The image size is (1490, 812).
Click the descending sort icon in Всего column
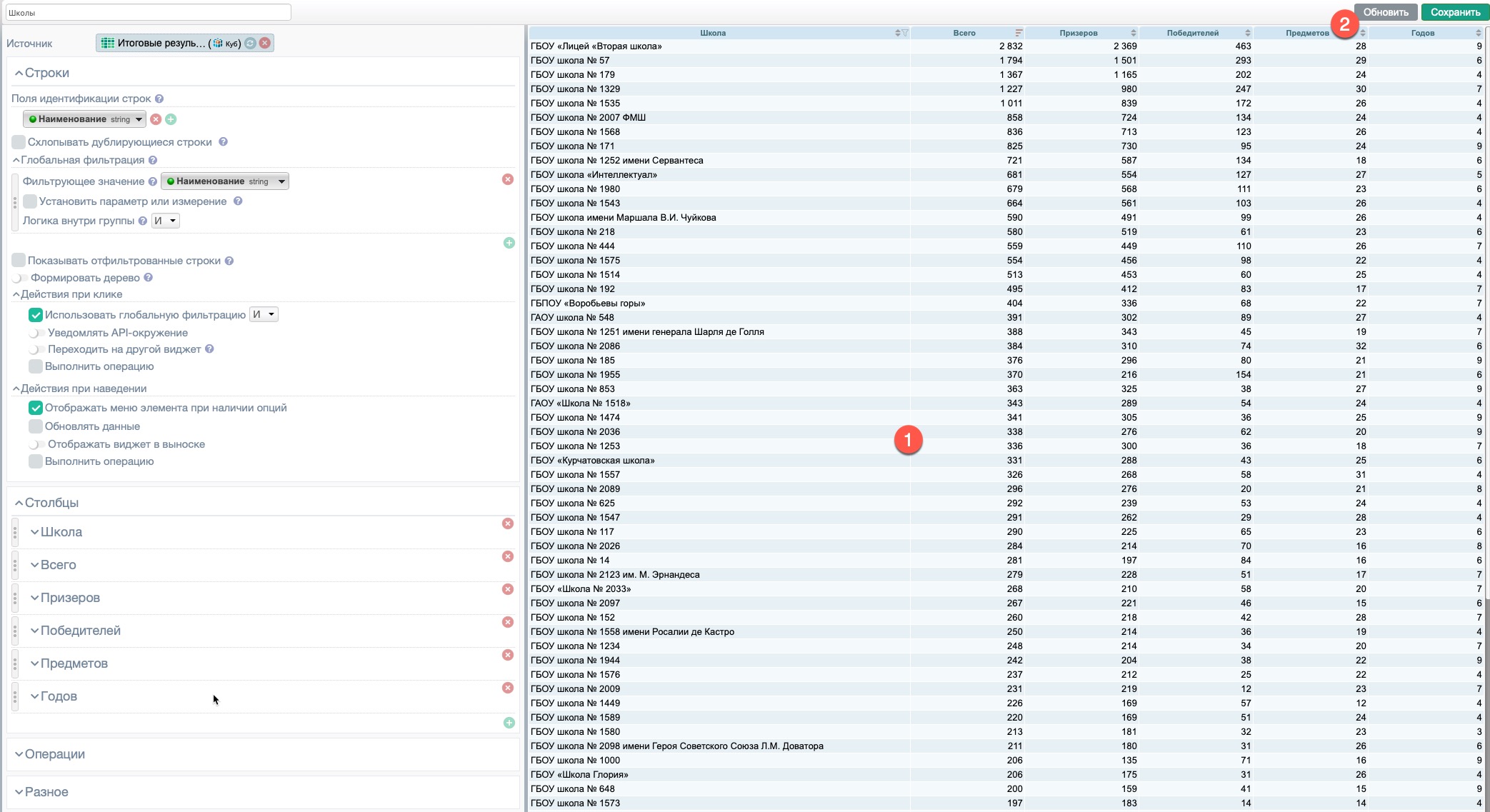click(x=1019, y=33)
